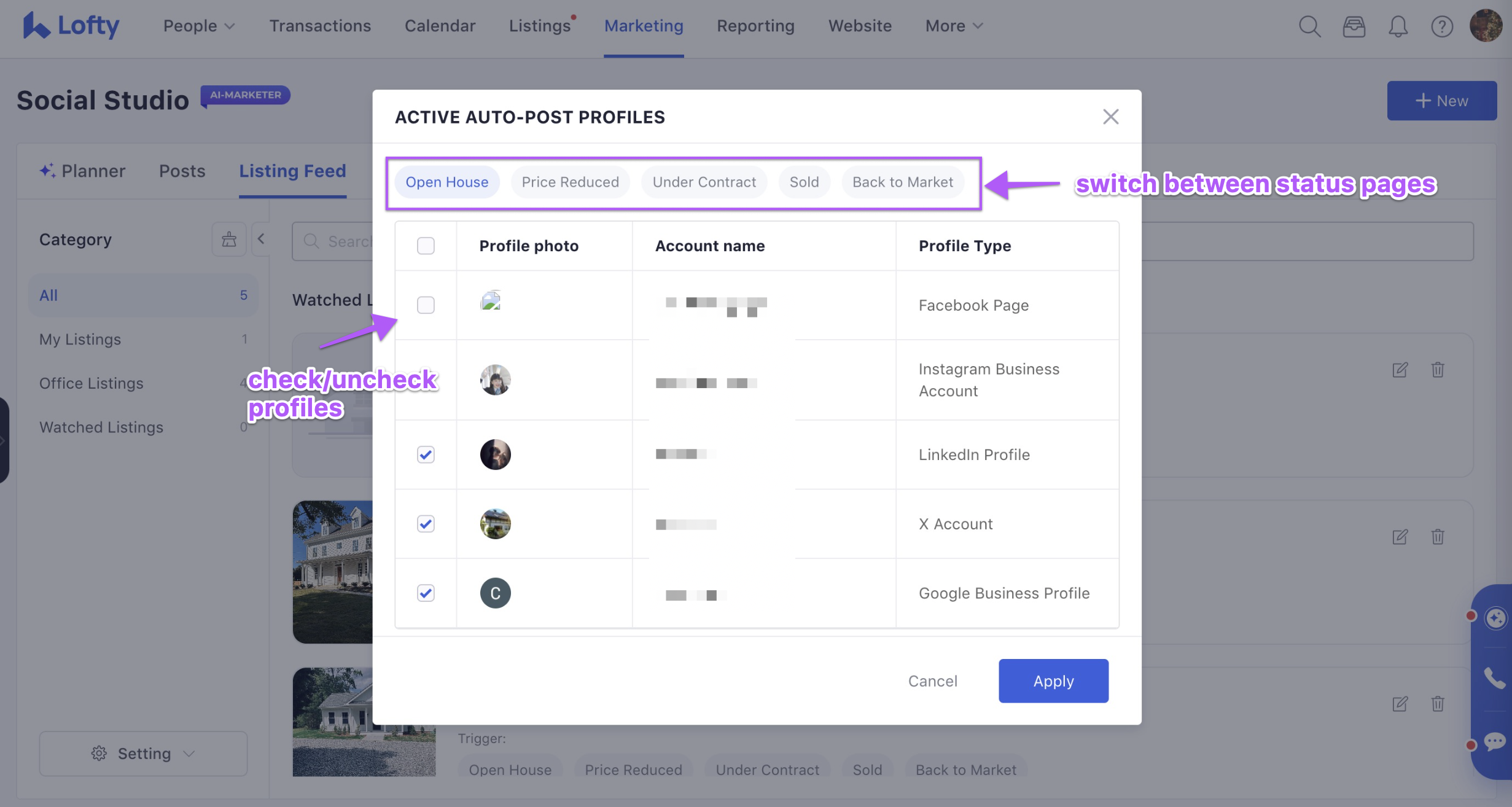Expand the Setting dropdown button
Screen dimensions: 1512x807
(x=143, y=754)
